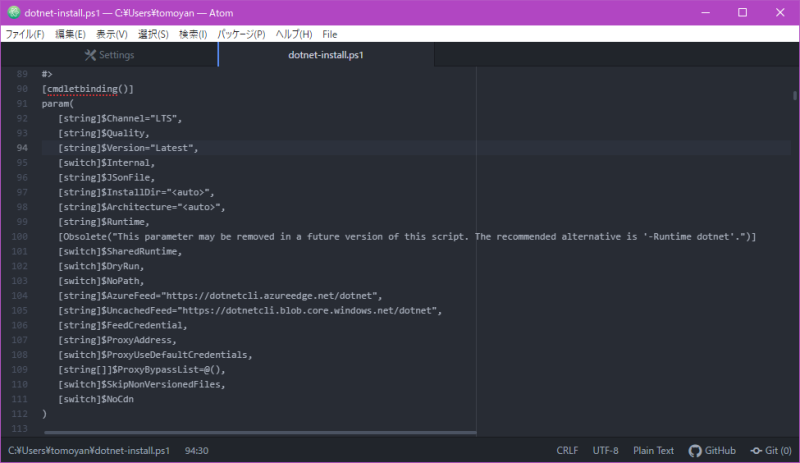
Task: Click the Obsolete attribute line
Action: pos(407,237)
